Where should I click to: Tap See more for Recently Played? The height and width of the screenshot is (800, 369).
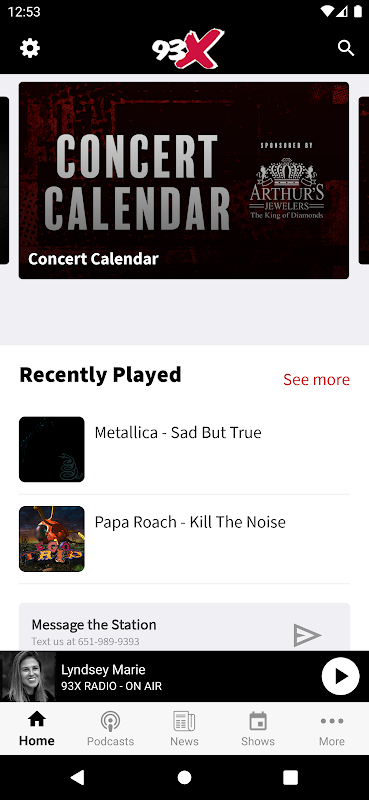click(x=316, y=380)
